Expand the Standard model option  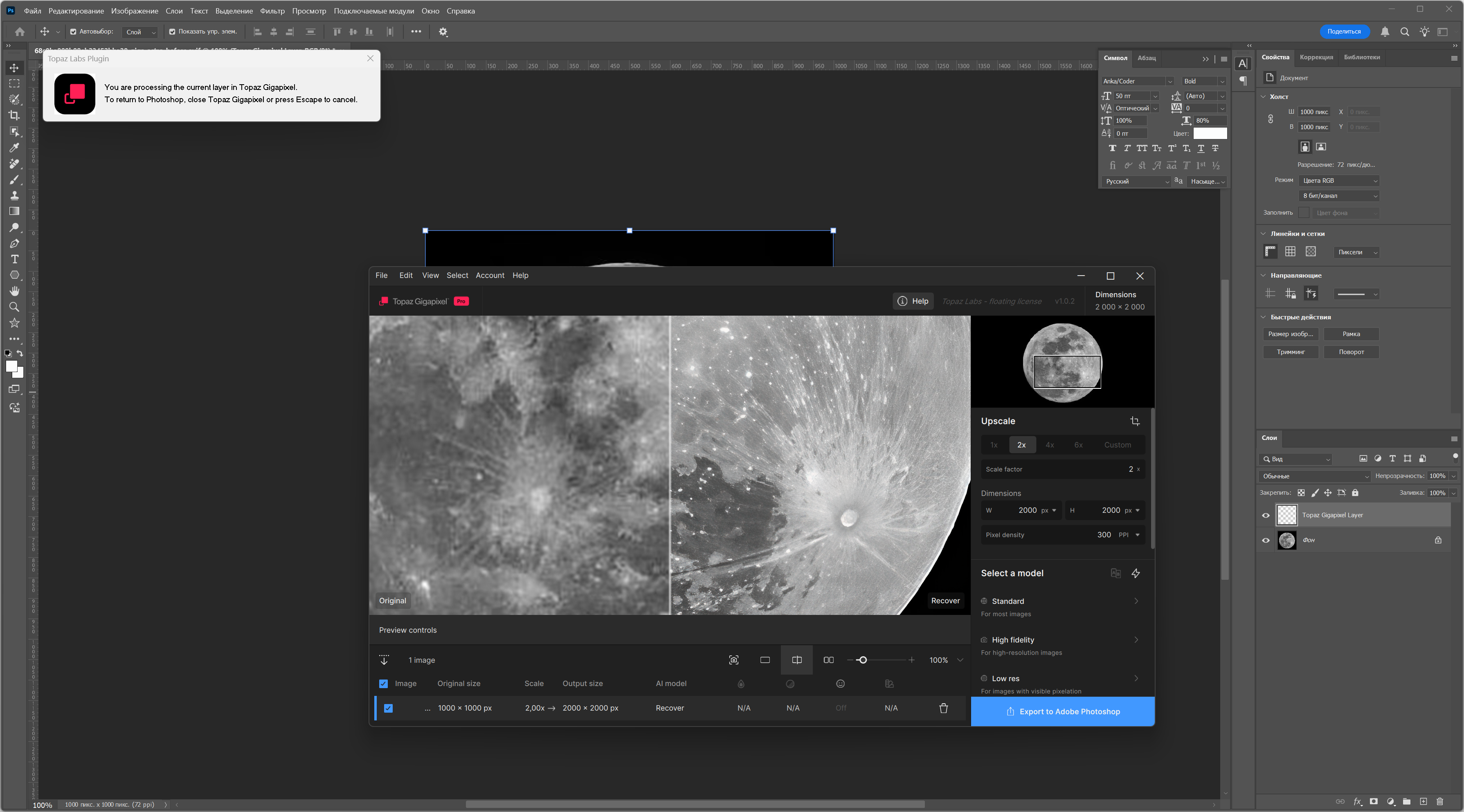(x=1136, y=601)
